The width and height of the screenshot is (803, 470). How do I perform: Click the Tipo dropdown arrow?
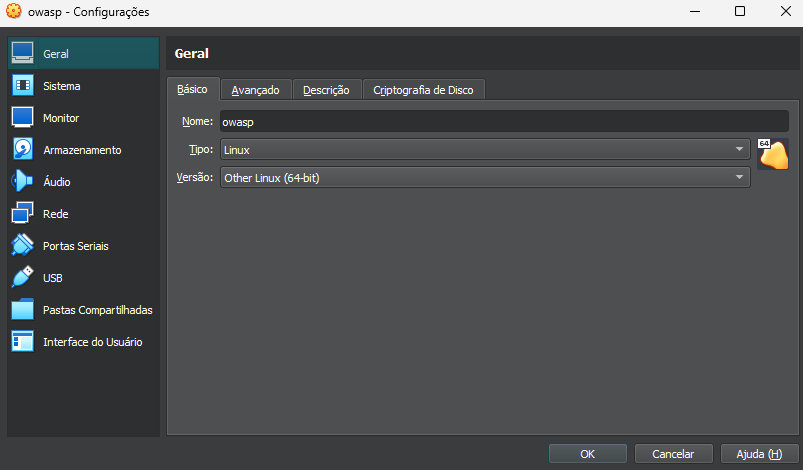tap(739, 149)
